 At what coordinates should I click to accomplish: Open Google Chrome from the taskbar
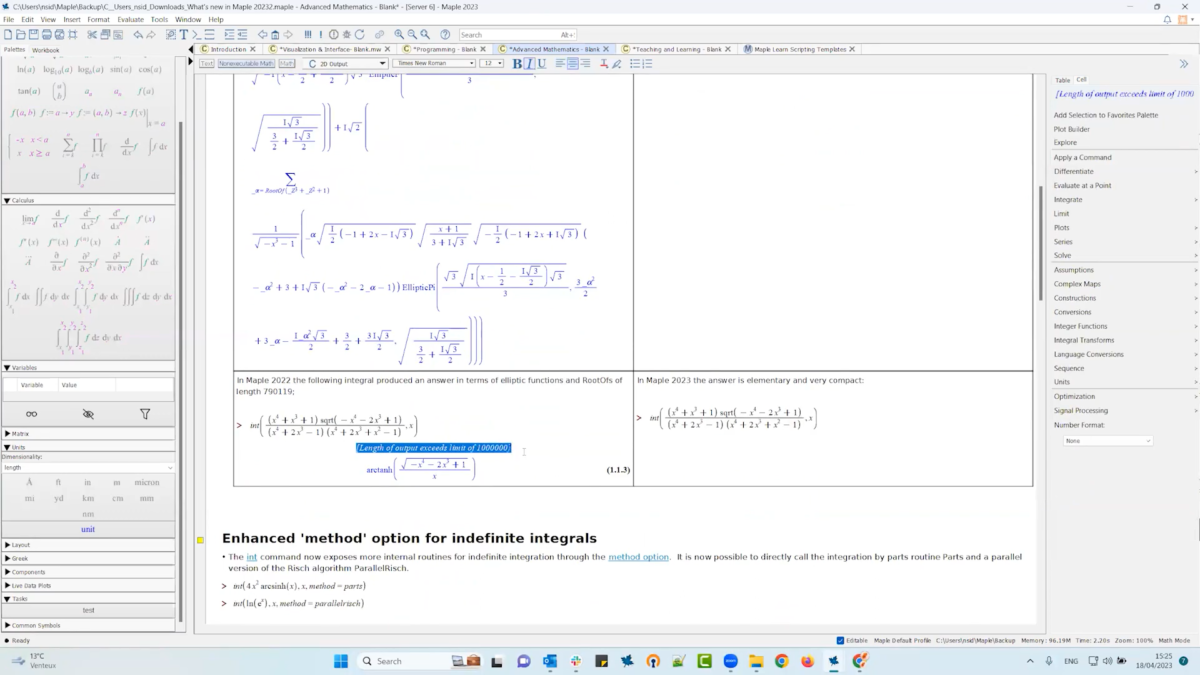pyautogui.click(x=781, y=661)
